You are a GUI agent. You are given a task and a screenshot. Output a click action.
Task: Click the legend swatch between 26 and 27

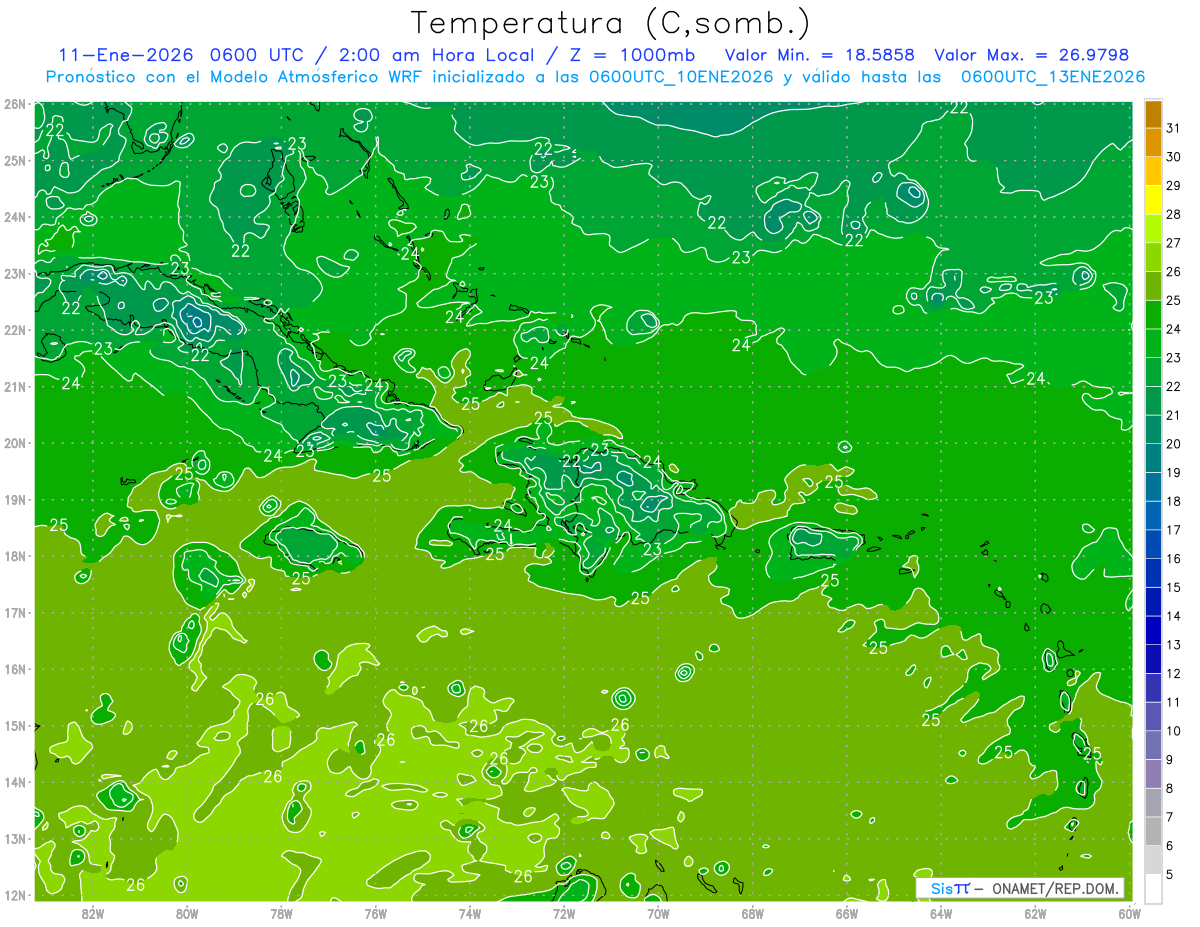click(1153, 258)
